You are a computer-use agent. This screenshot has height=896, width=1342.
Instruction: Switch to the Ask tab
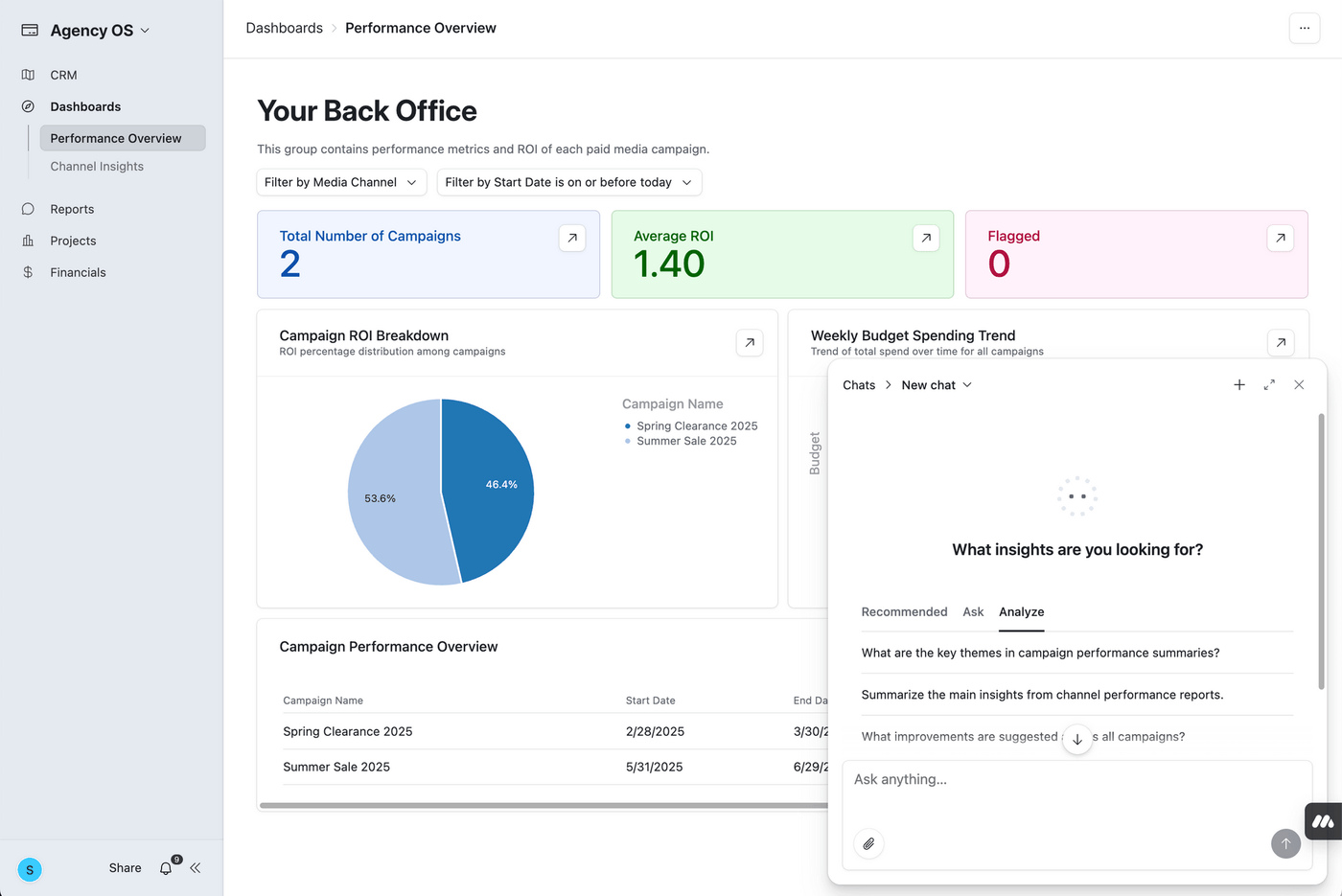point(973,611)
